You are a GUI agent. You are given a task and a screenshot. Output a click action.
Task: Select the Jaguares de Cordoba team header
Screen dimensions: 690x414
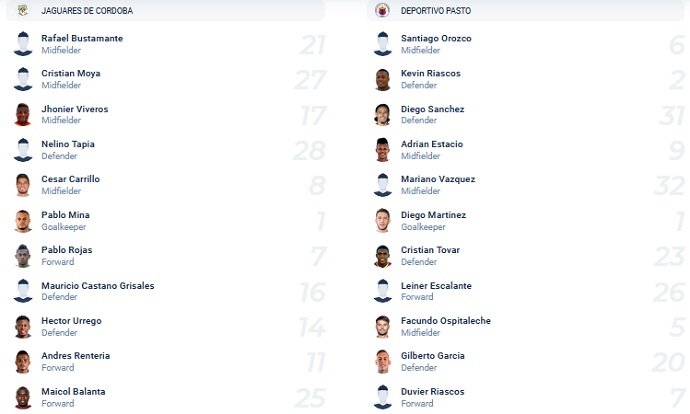pyautogui.click(x=166, y=10)
